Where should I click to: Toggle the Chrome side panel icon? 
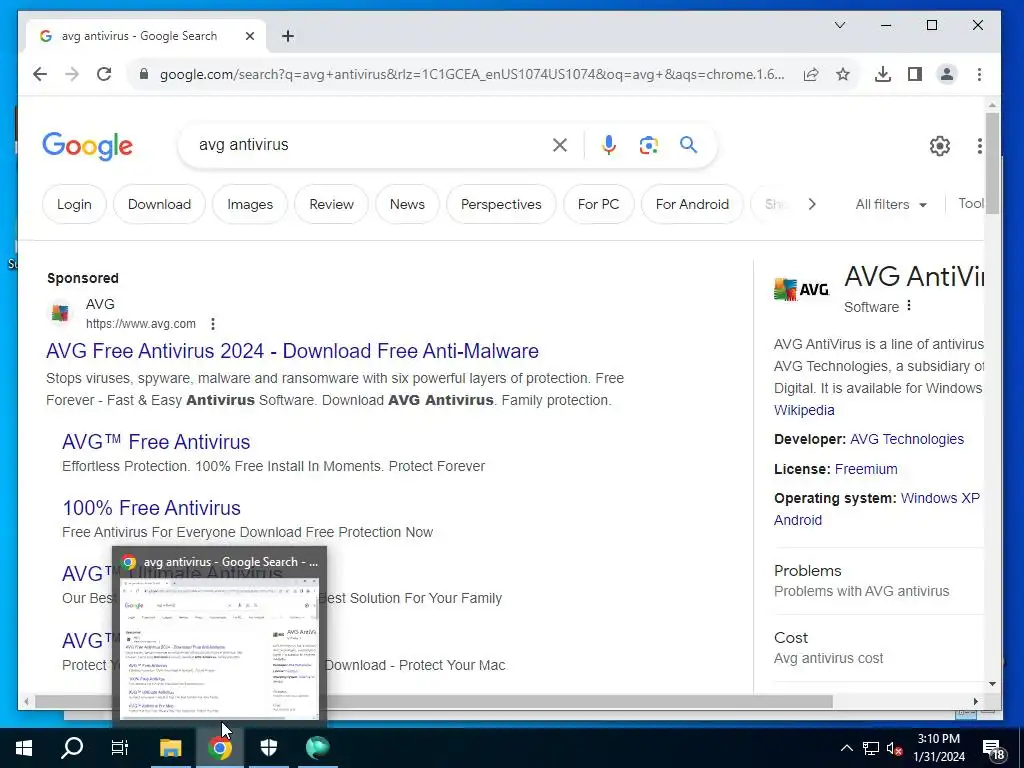tap(915, 74)
